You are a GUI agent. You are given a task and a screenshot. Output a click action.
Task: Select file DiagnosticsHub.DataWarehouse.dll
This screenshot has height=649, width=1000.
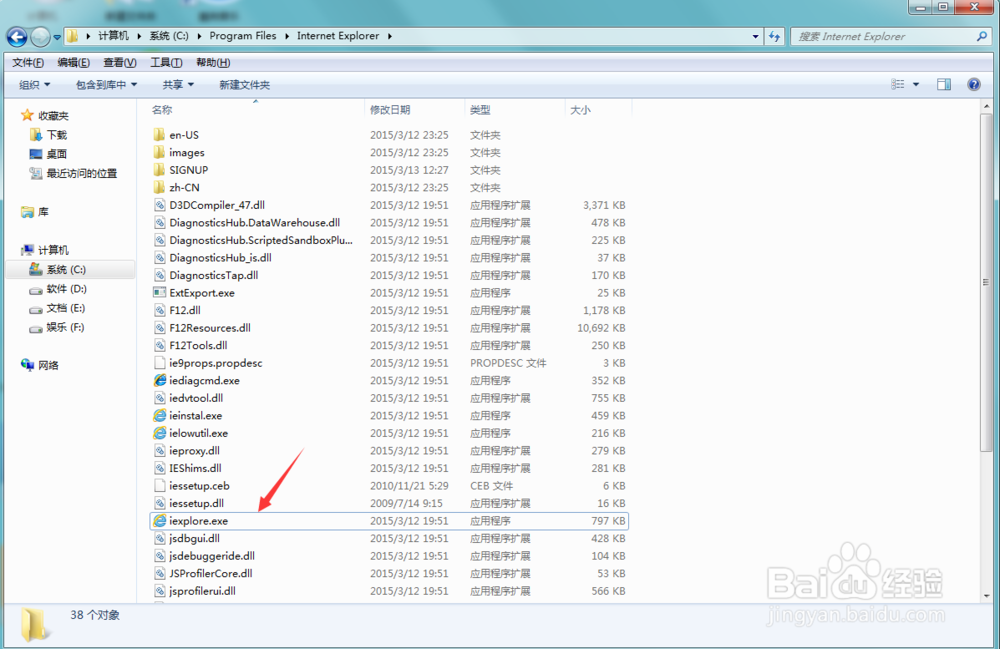point(254,222)
